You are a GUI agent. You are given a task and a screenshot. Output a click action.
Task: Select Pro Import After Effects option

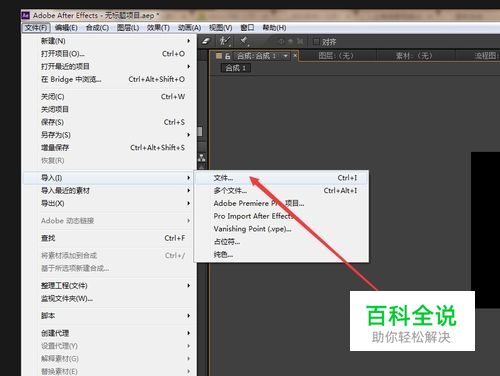282,216
